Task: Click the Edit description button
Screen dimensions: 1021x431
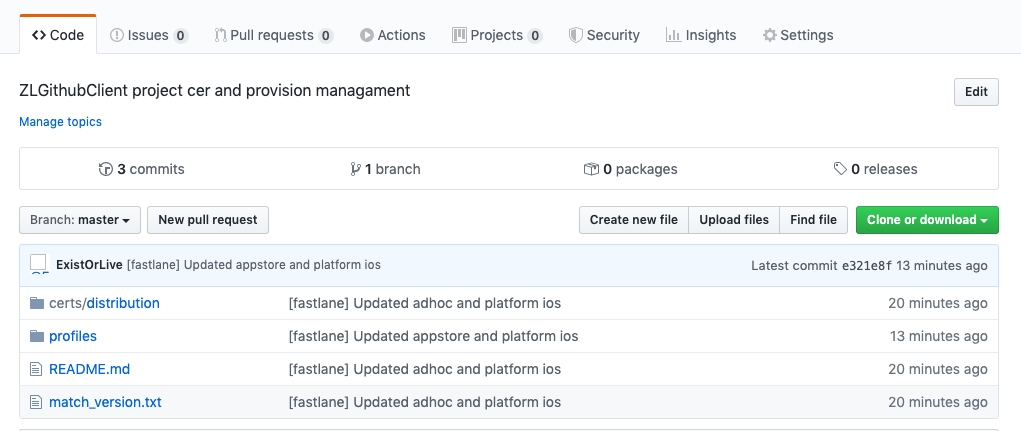Action: [976, 92]
